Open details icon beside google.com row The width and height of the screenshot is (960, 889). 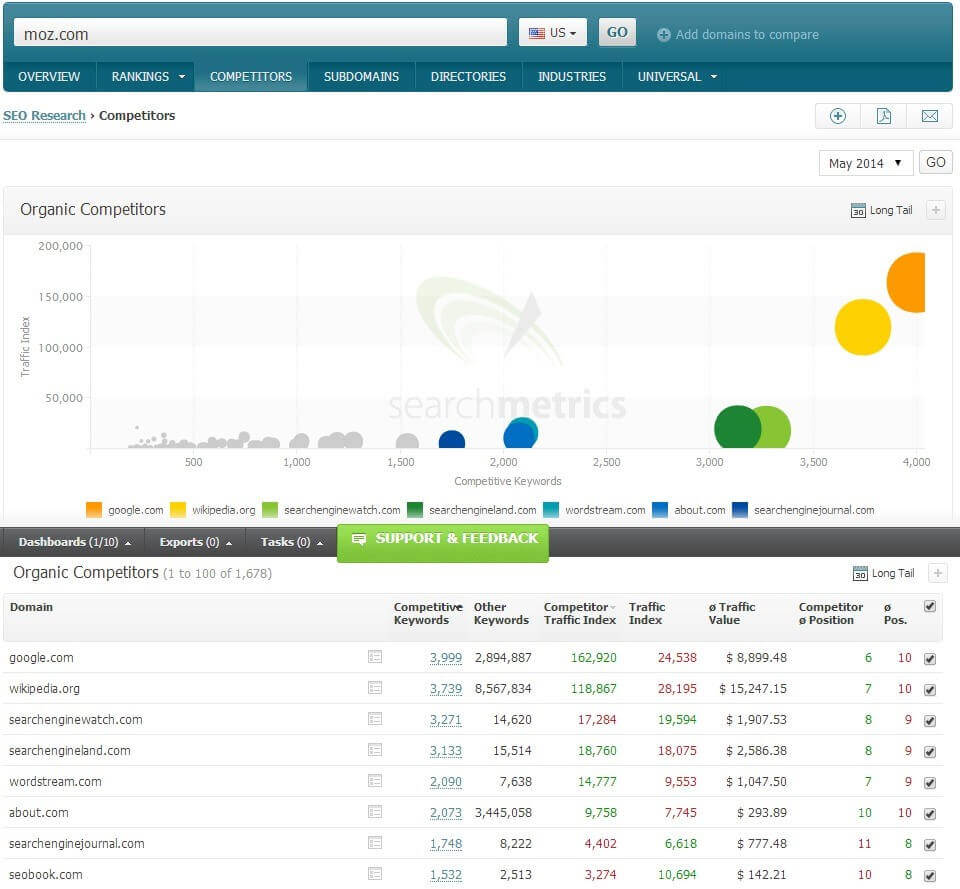375,657
